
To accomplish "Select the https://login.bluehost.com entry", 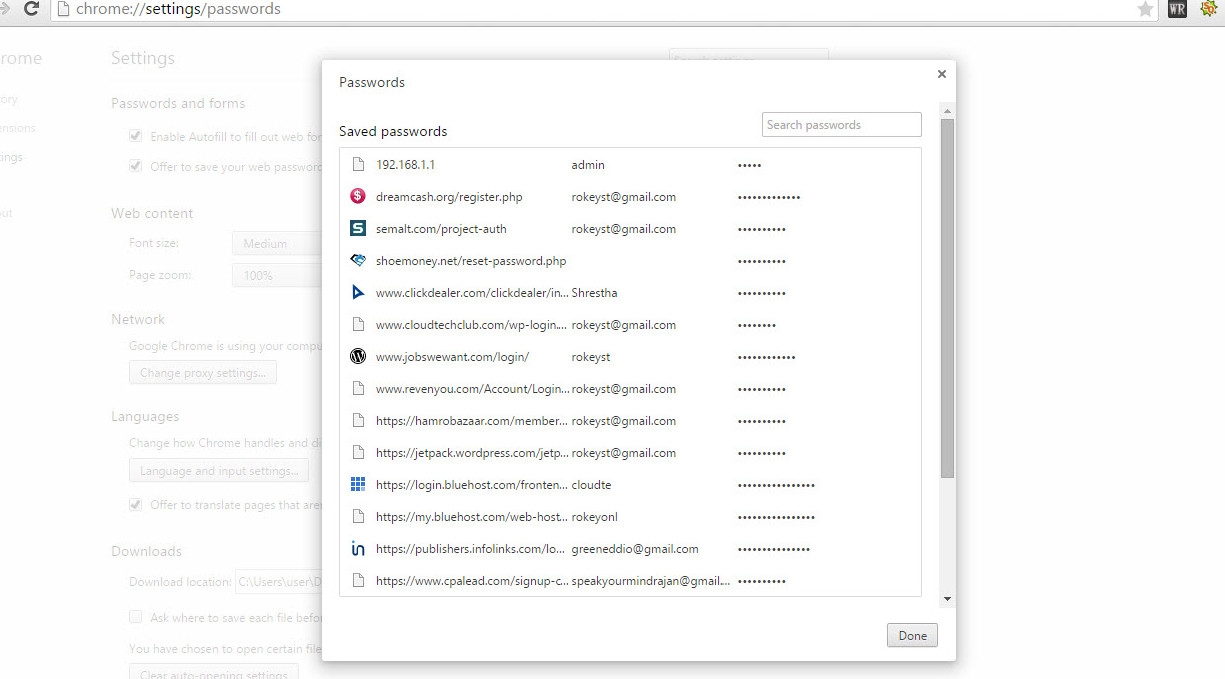I will click(x=471, y=485).
